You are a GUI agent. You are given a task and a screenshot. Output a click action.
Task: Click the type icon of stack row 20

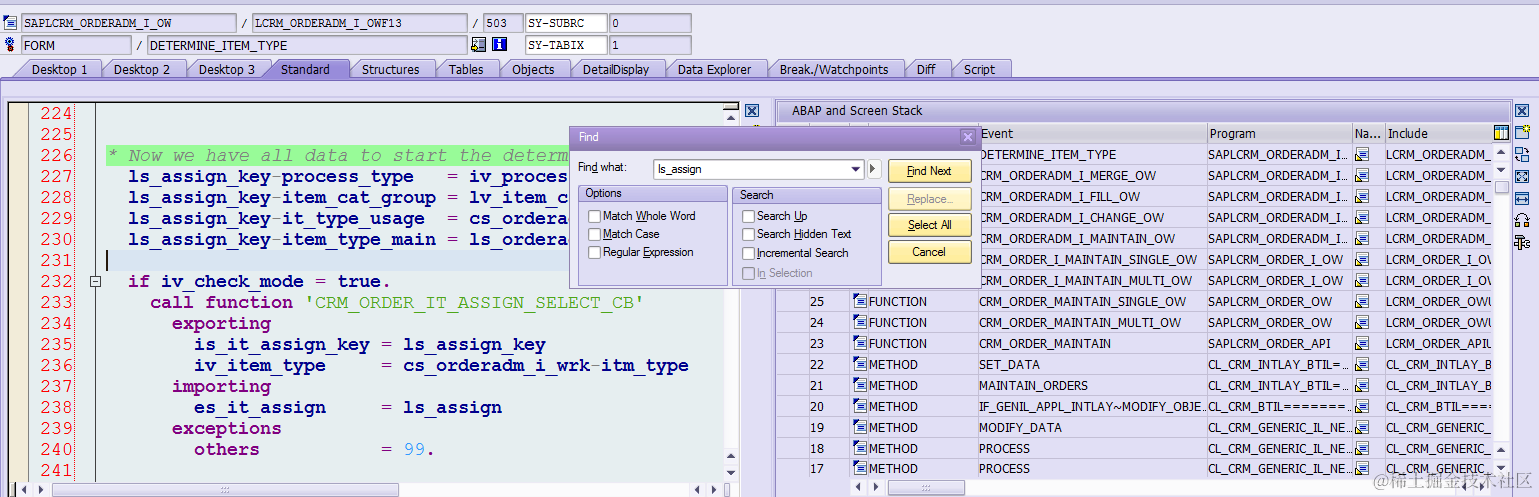point(860,407)
